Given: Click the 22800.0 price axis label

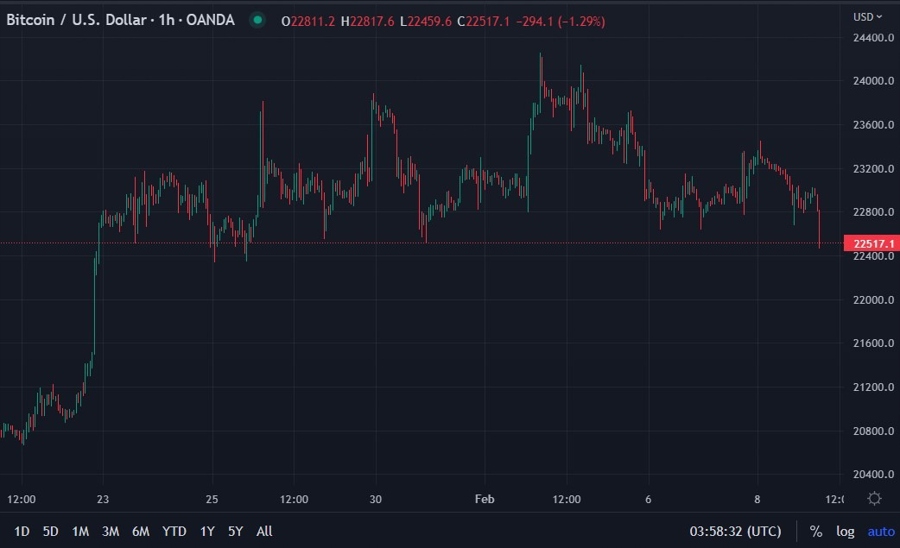Looking at the screenshot, I should pos(874,212).
